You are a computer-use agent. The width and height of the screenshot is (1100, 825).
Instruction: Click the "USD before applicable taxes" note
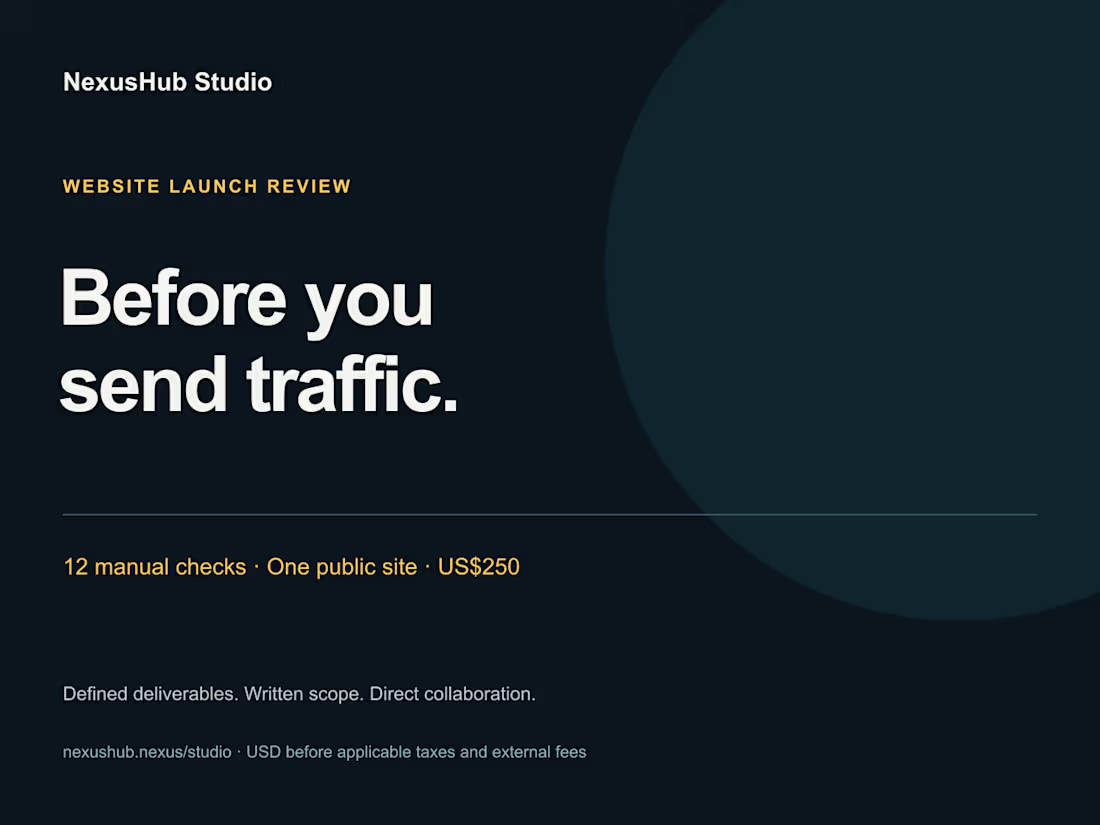(351, 752)
